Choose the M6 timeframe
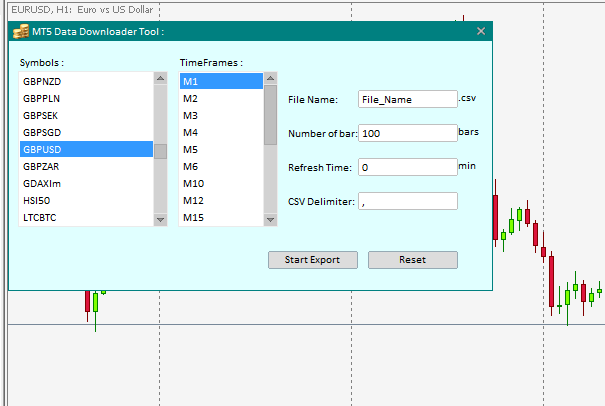This screenshot has width=605, height=406. [x=221, y=166]
